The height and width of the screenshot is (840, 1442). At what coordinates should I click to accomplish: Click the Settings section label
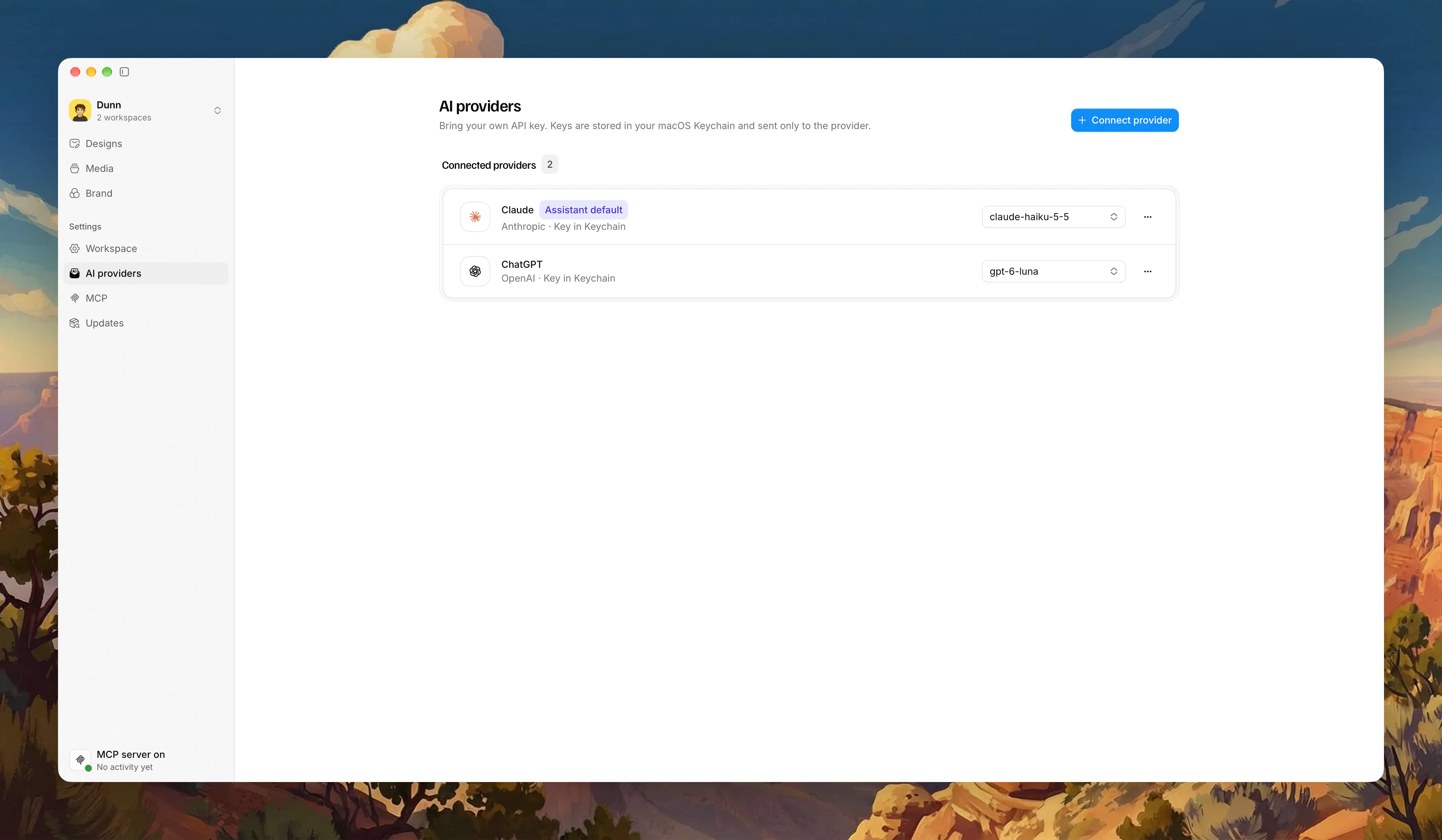coord(85,226)
